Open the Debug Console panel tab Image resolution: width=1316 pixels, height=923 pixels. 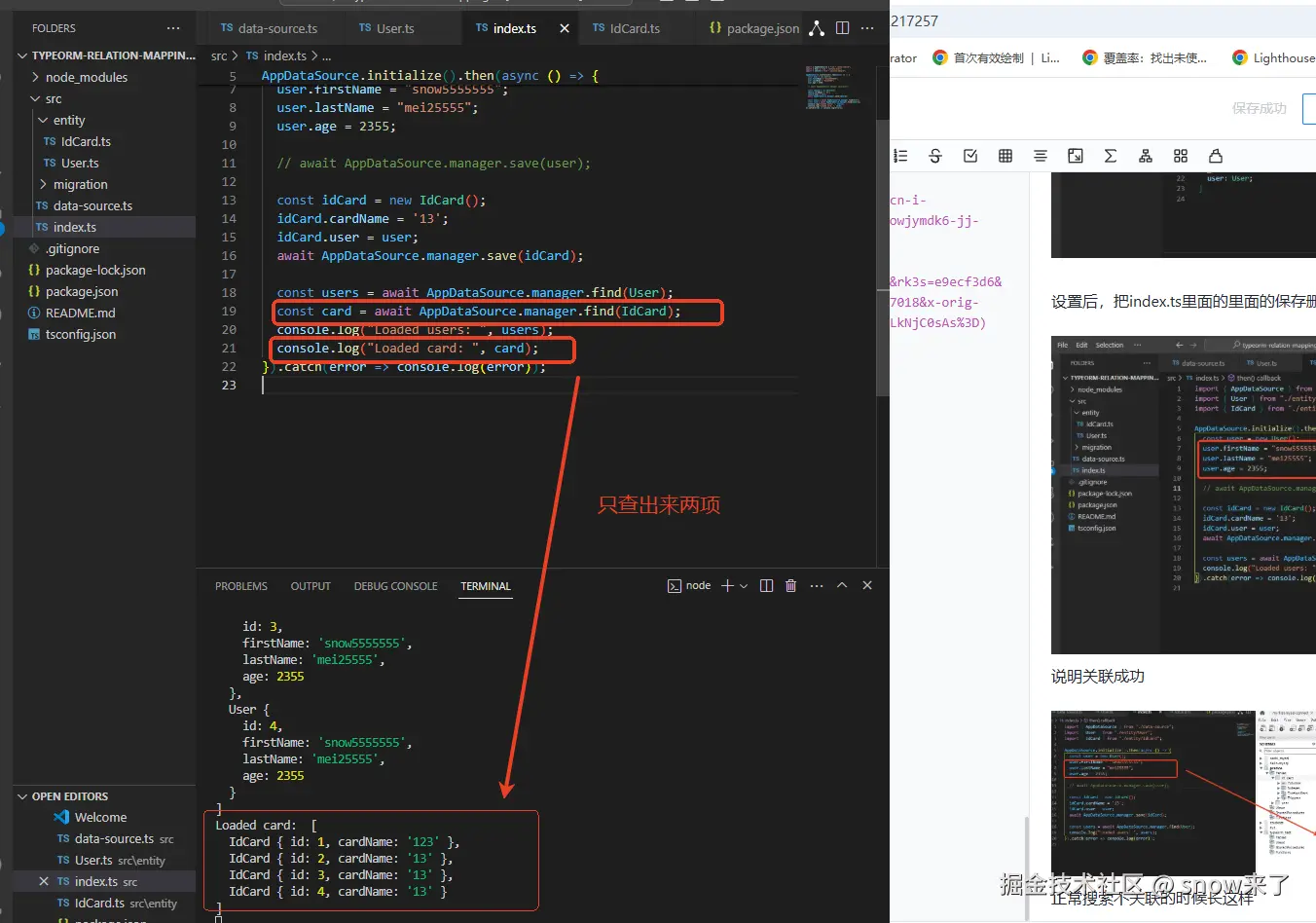395,586
